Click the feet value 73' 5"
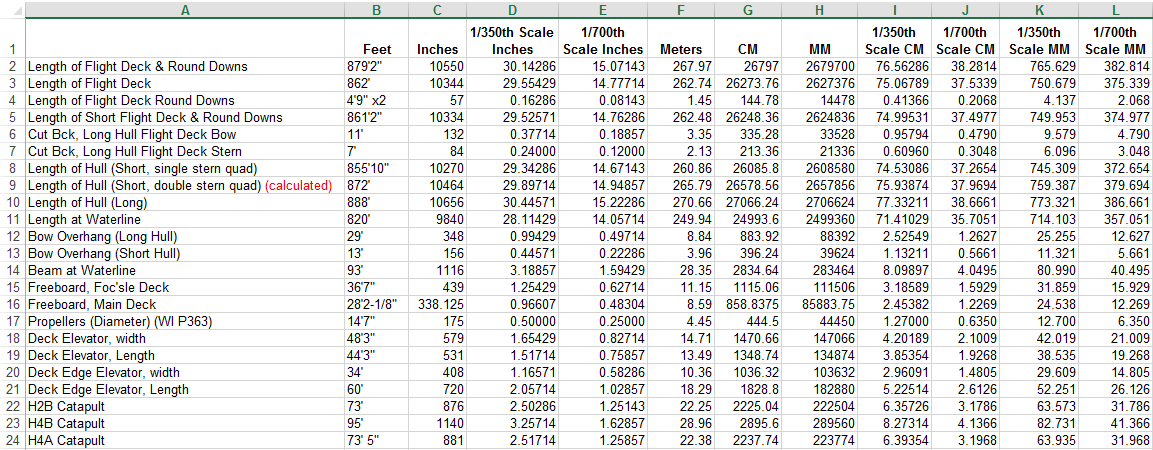 [377, 440]
